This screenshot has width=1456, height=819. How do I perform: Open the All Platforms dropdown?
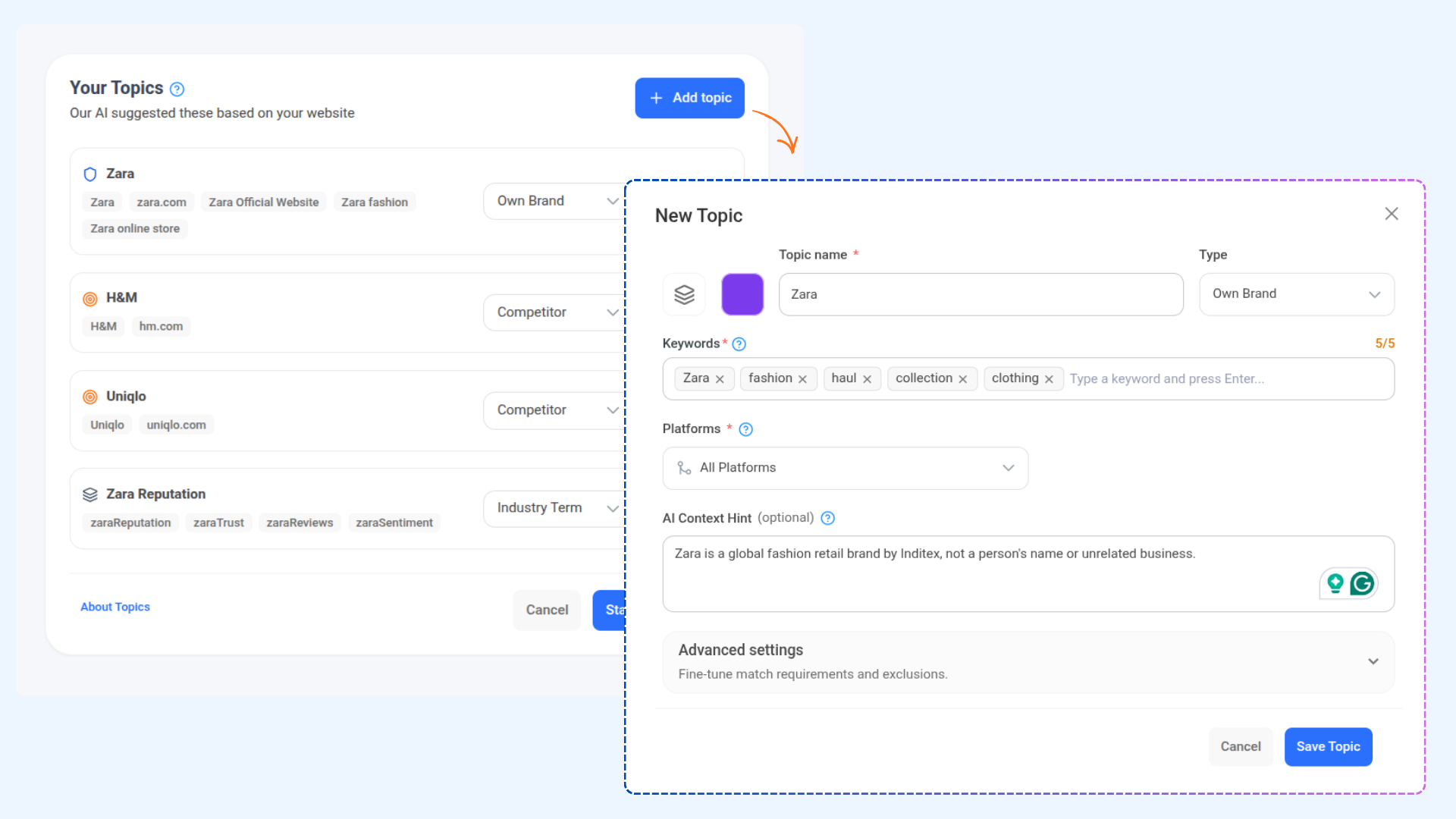point(846,468)
